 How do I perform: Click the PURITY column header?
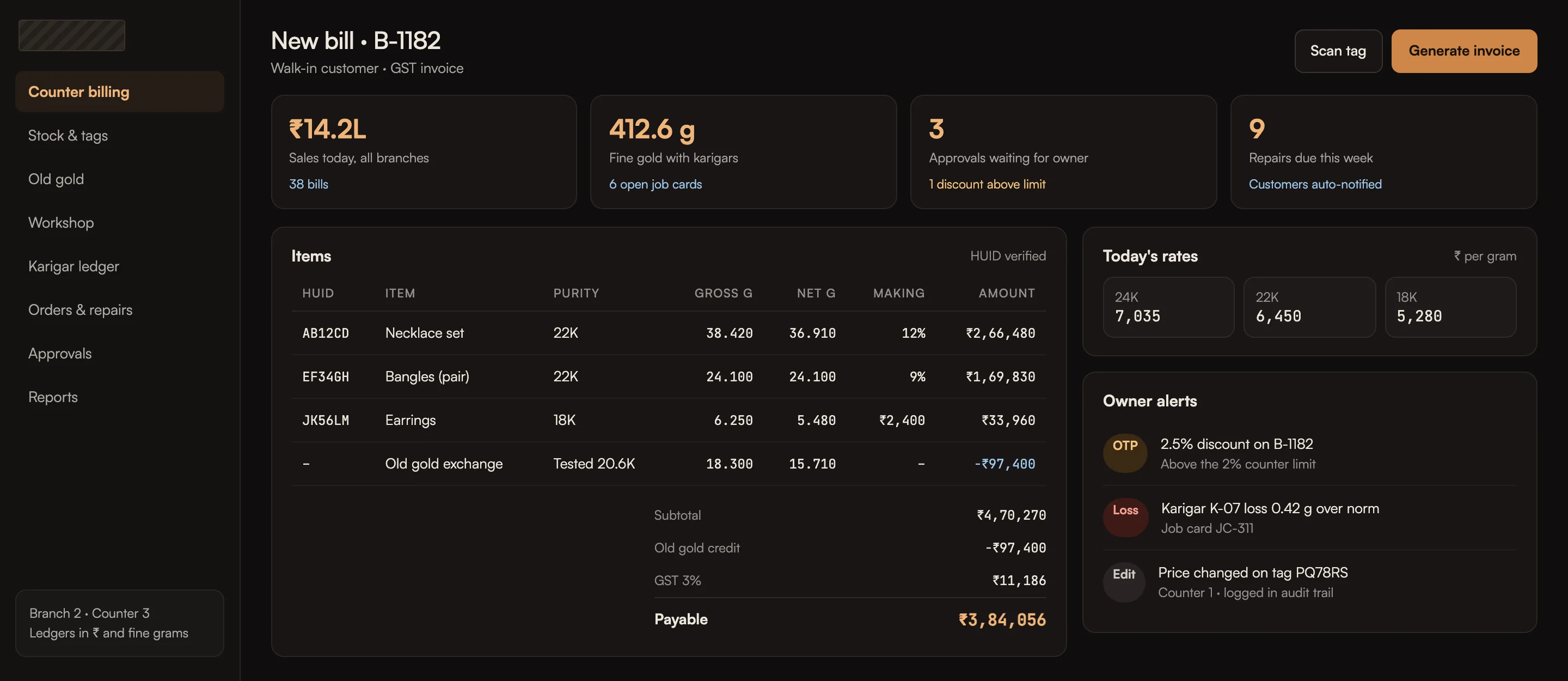(576, 293)
